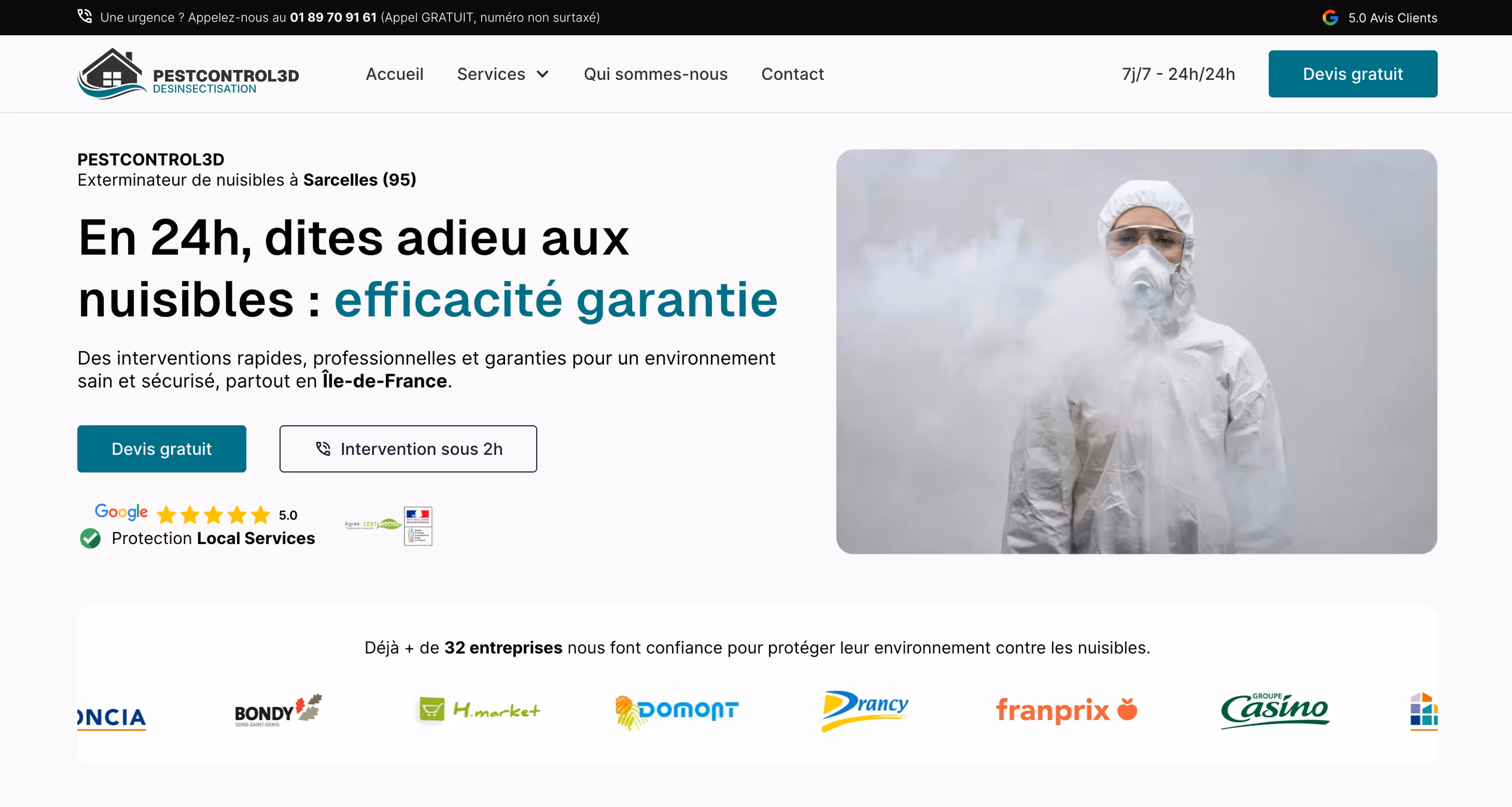1512x807 pixels.
Task: Click the fumigation worker hero image
Action: coord(1137,351)
